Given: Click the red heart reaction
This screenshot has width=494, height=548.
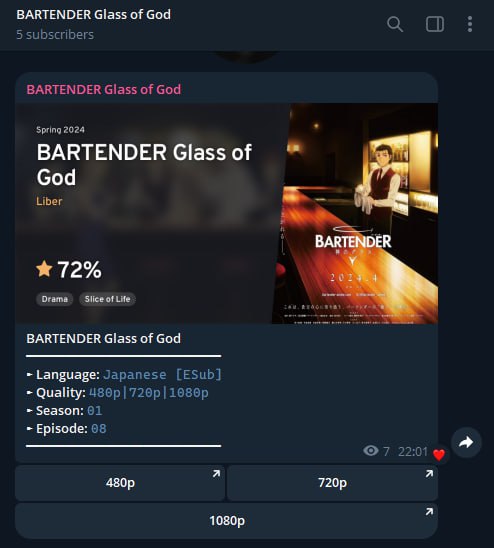Looking at the screenshot, I should tap(439, 454).
